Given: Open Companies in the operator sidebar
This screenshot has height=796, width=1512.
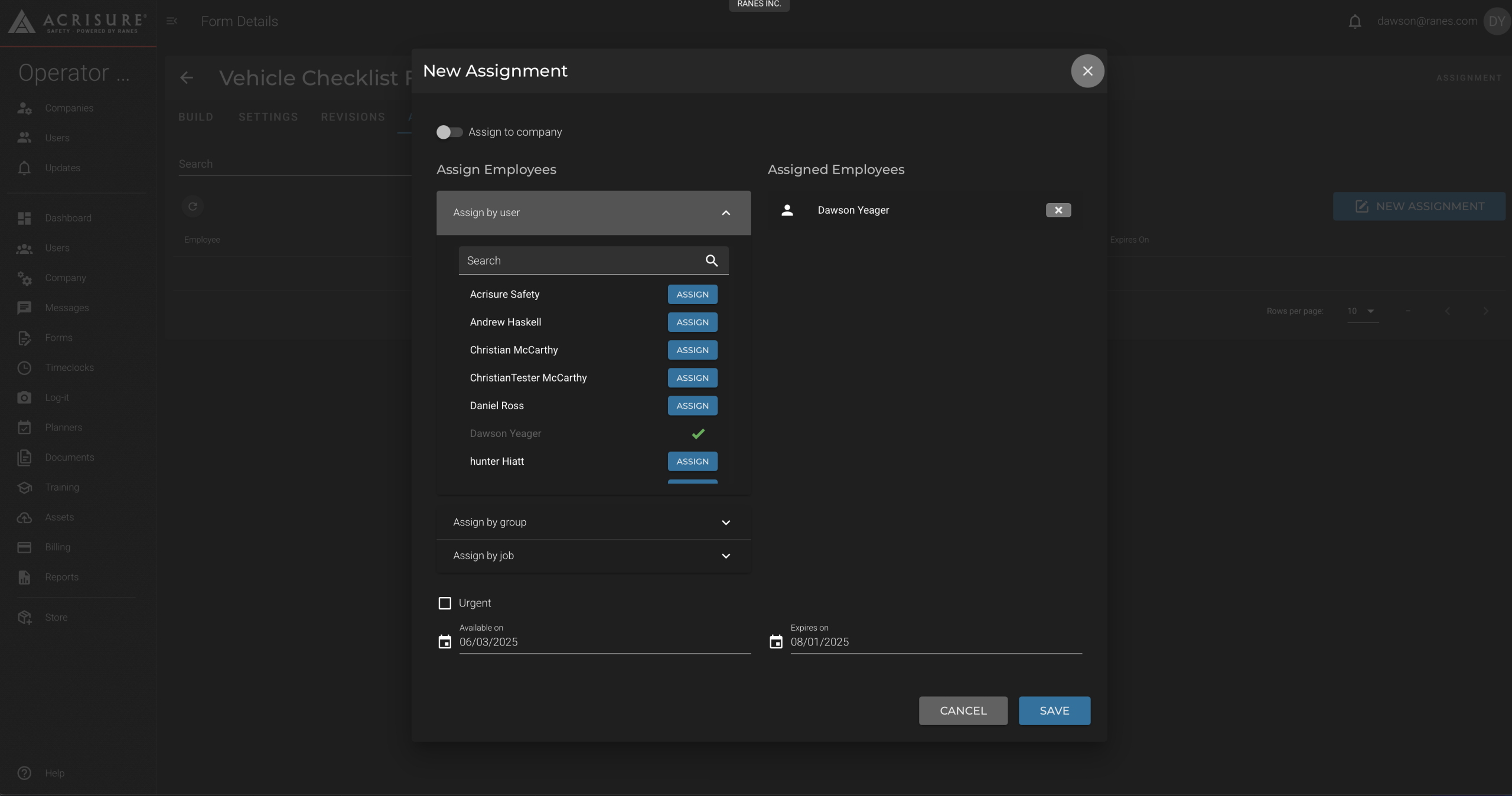Looking at the screenshot, I should [x=69, y=108].
